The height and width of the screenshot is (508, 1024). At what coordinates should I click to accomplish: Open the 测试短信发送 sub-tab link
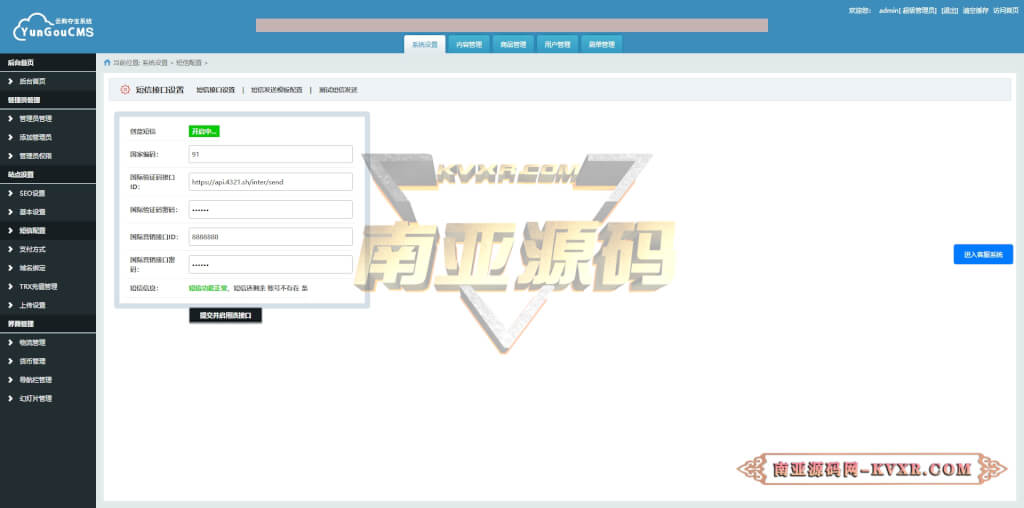(x=338, y=90)
